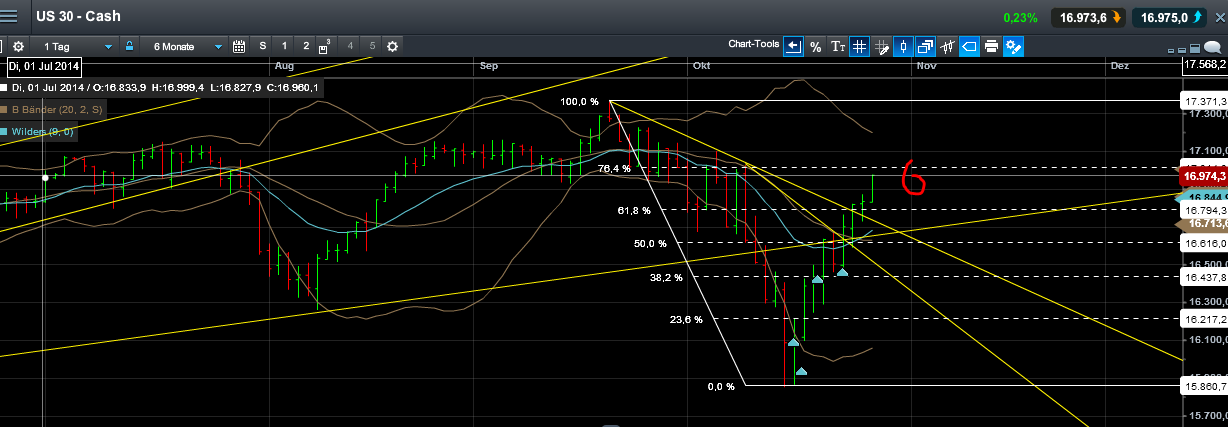This screenshot has height=427, width=1228.
Task: Toggle the chart grid lines
Action: (860, 46)
